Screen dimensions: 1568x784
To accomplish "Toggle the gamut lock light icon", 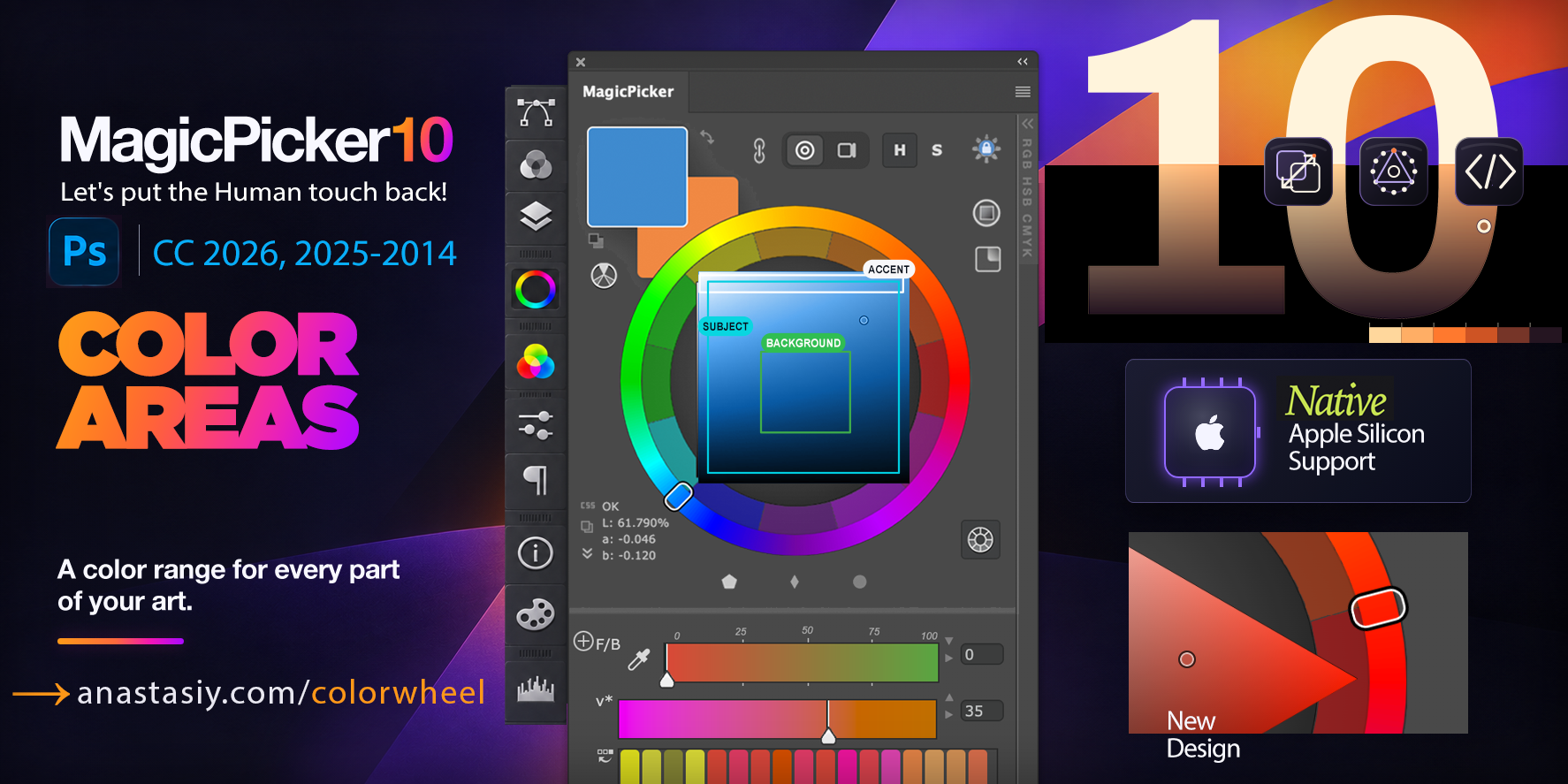I will pyautogui.click(x=986, y=148).
